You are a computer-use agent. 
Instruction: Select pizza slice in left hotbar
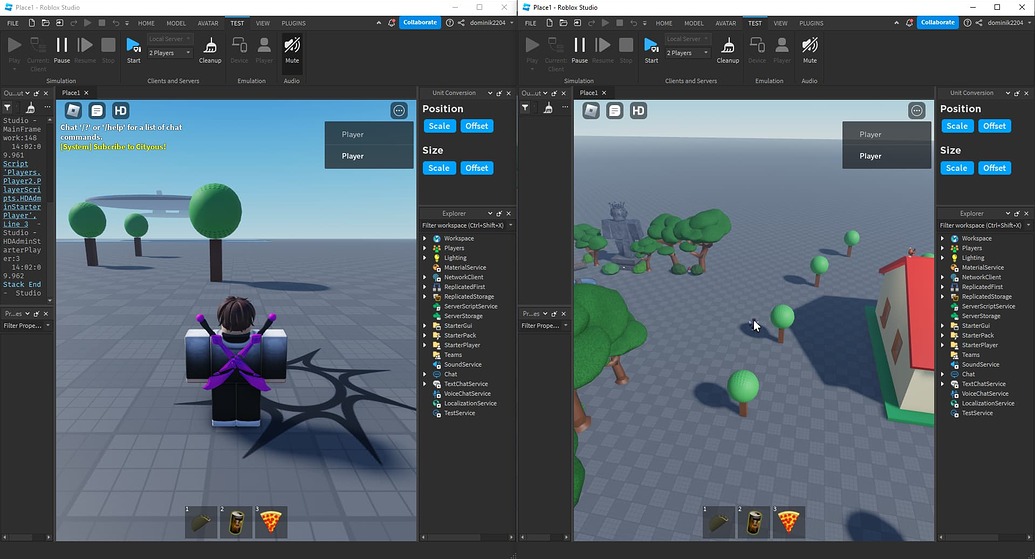click(x=271, y=522)
